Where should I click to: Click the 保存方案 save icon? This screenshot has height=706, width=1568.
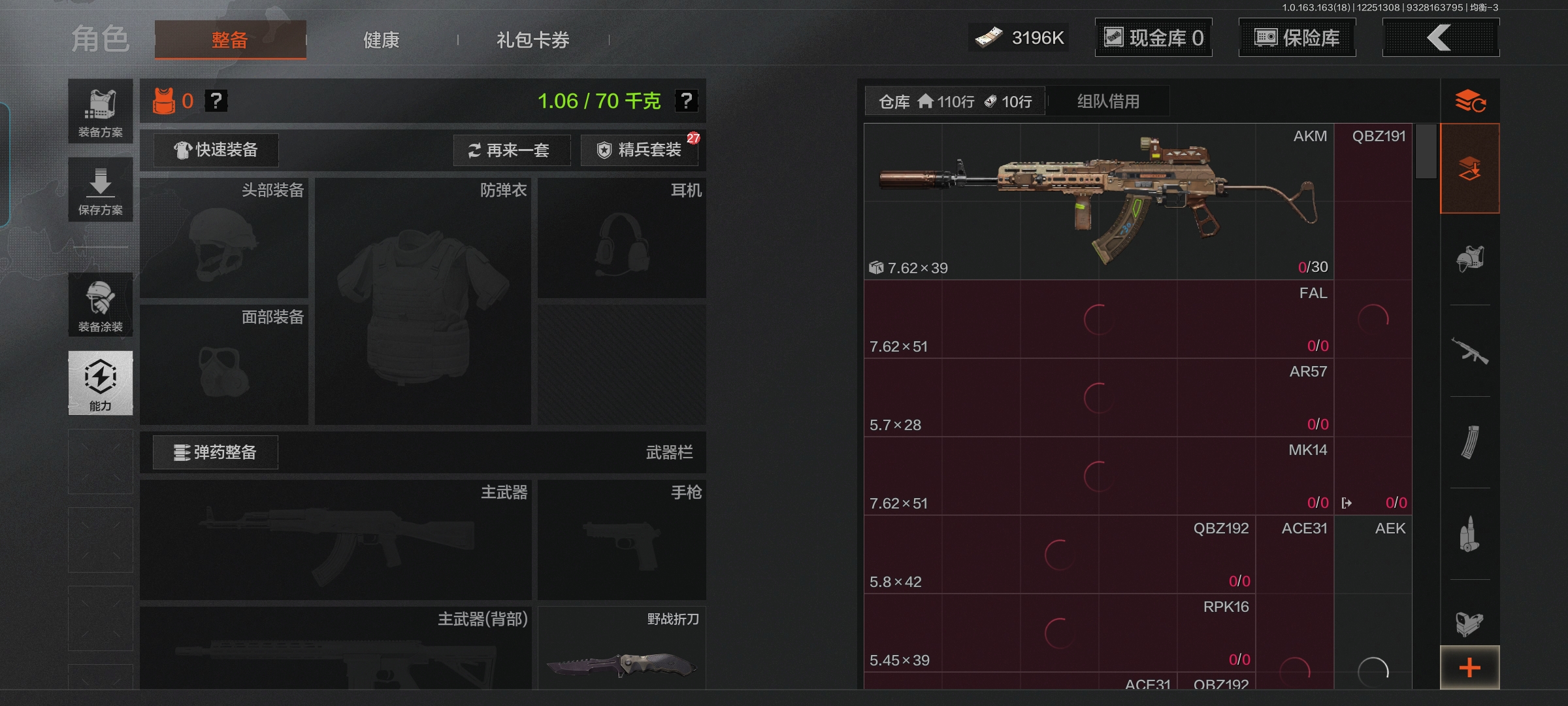tap(100, 190)
